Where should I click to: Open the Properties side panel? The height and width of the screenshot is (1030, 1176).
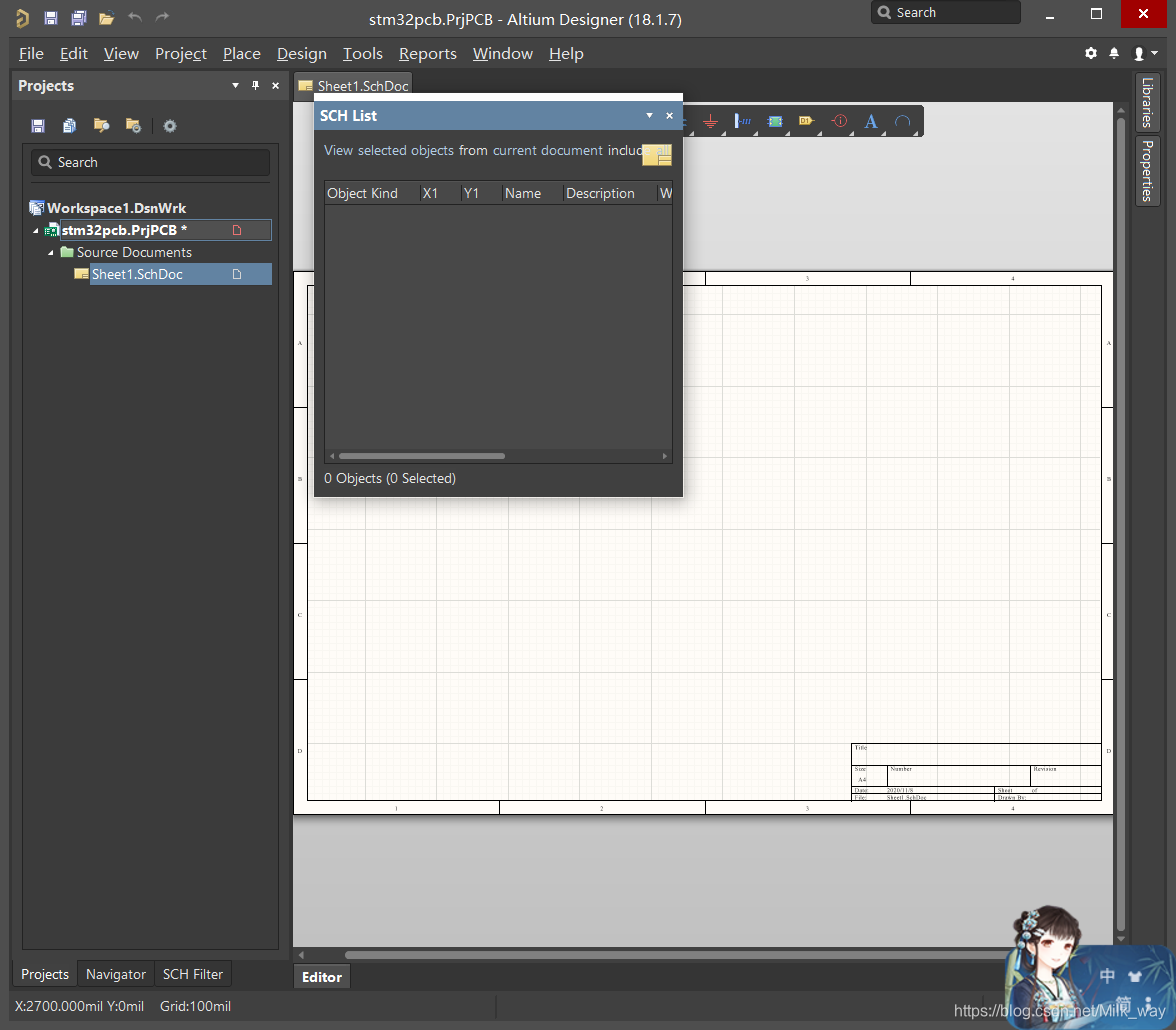(1147, 170)
